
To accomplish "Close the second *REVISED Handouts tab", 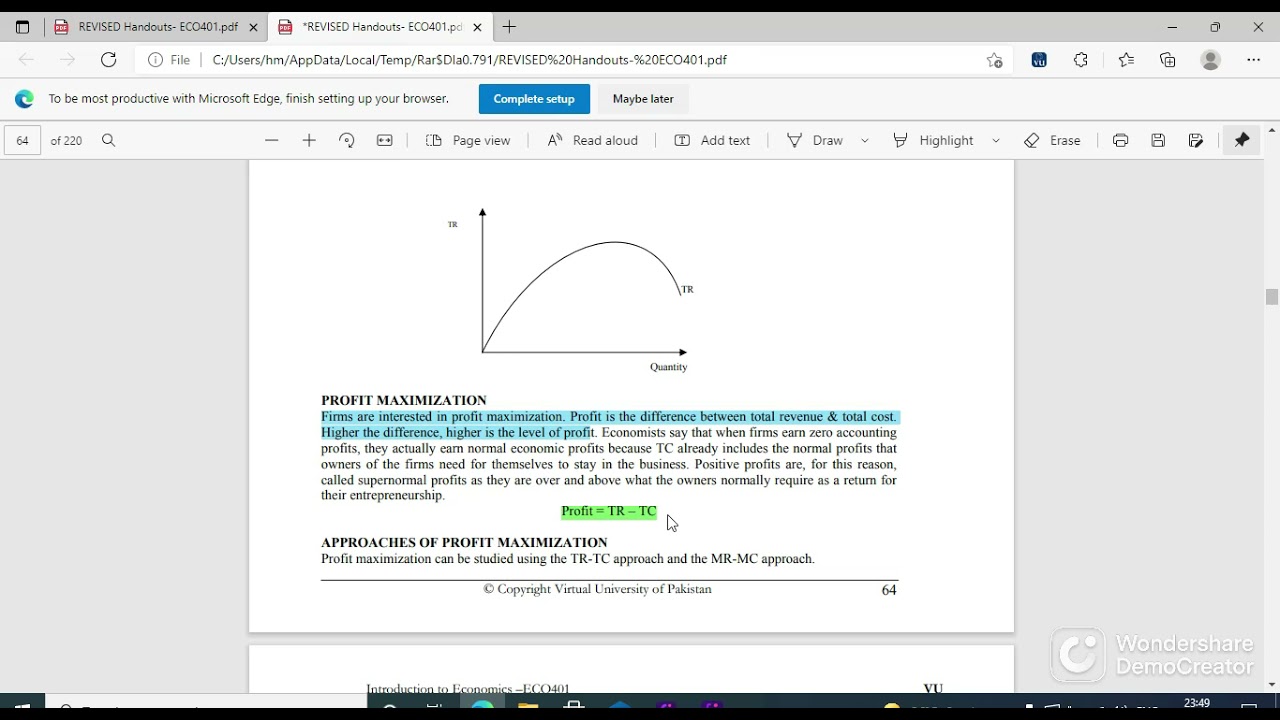I will point(477,27).
